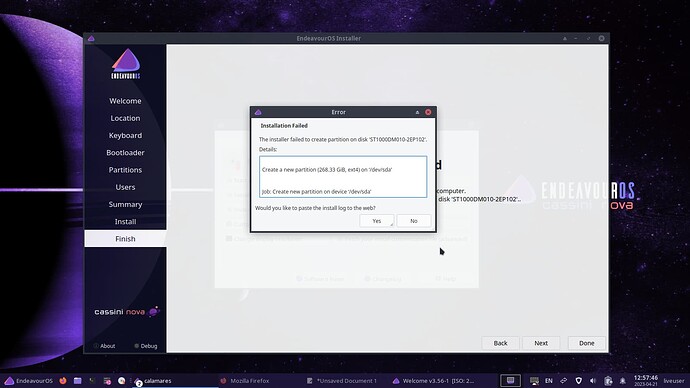Switch to the Welcome v3.56-1 taskbar window
Viewport: 690px width, 388px height.
433,381
